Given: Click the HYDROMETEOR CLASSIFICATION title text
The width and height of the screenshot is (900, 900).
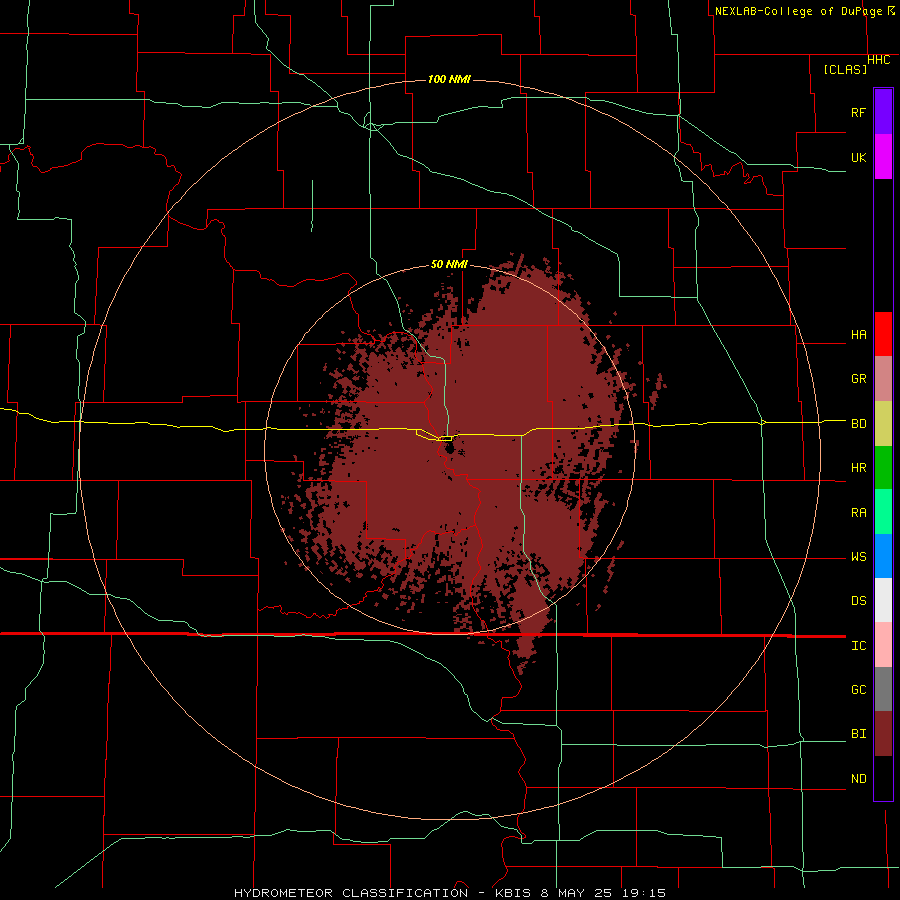Looking at the screenshot, I should 351,893.
